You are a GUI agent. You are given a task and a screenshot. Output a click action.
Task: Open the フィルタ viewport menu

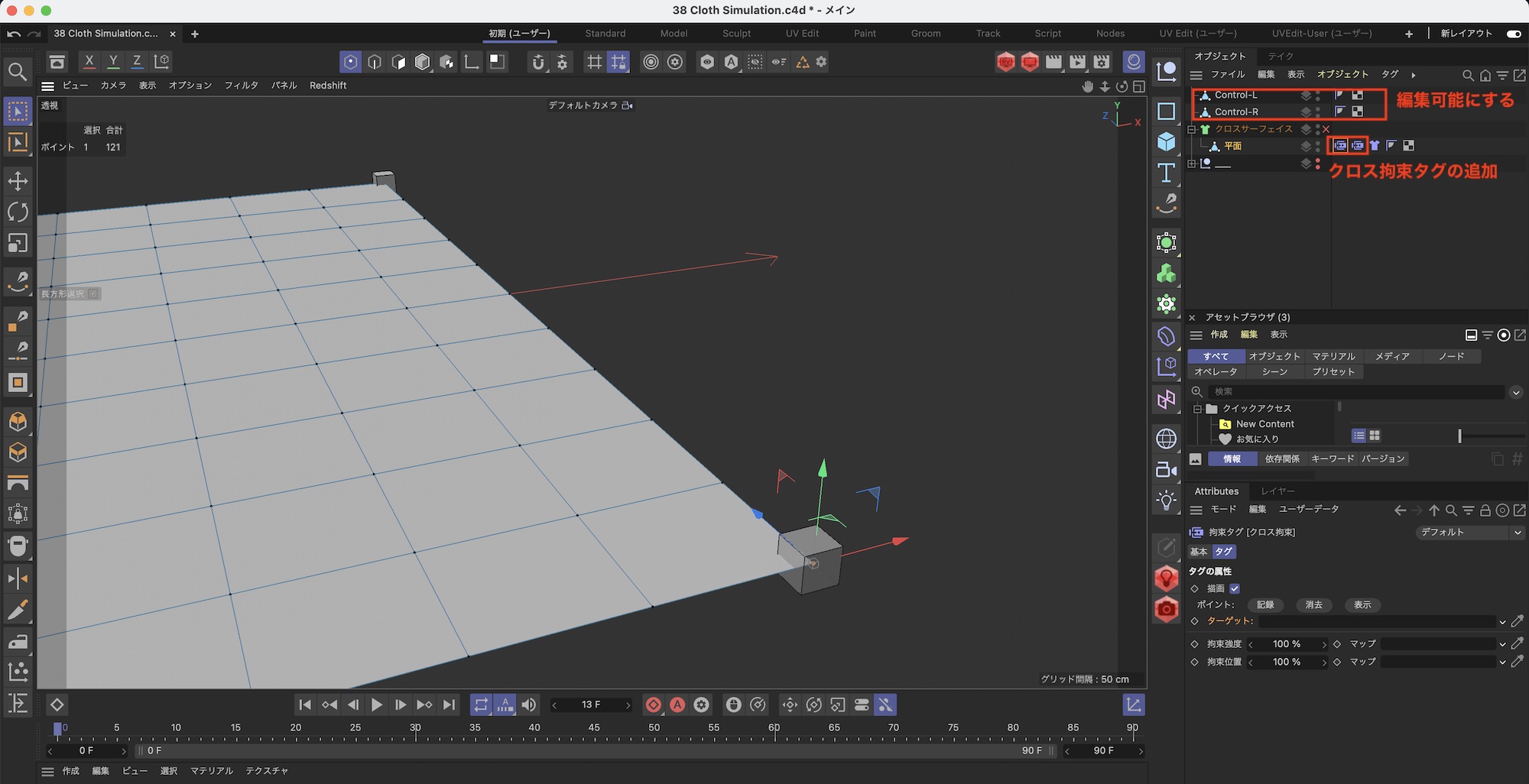coord(241,86)
